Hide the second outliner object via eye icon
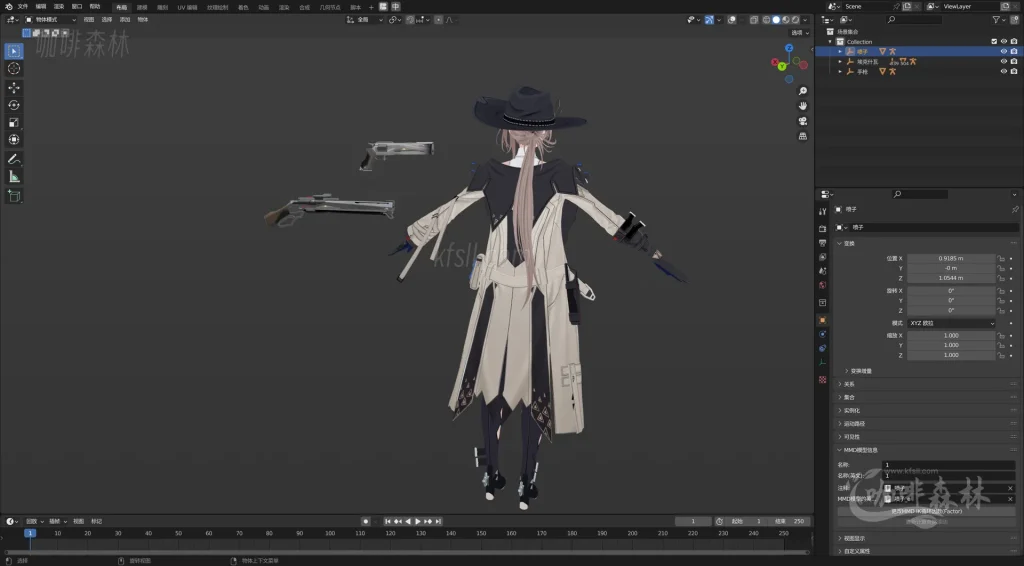 coord(1004,61)
